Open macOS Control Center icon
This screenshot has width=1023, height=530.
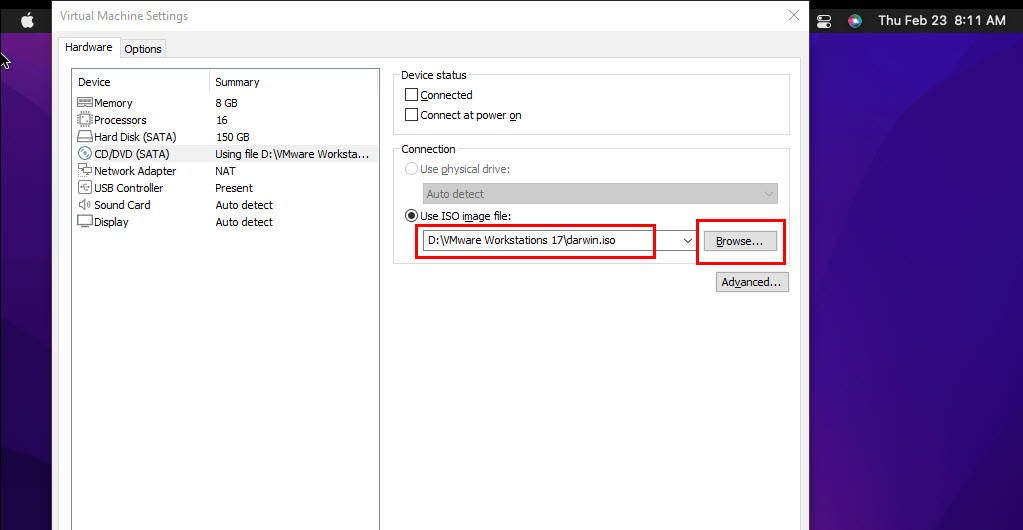[824, 21]
